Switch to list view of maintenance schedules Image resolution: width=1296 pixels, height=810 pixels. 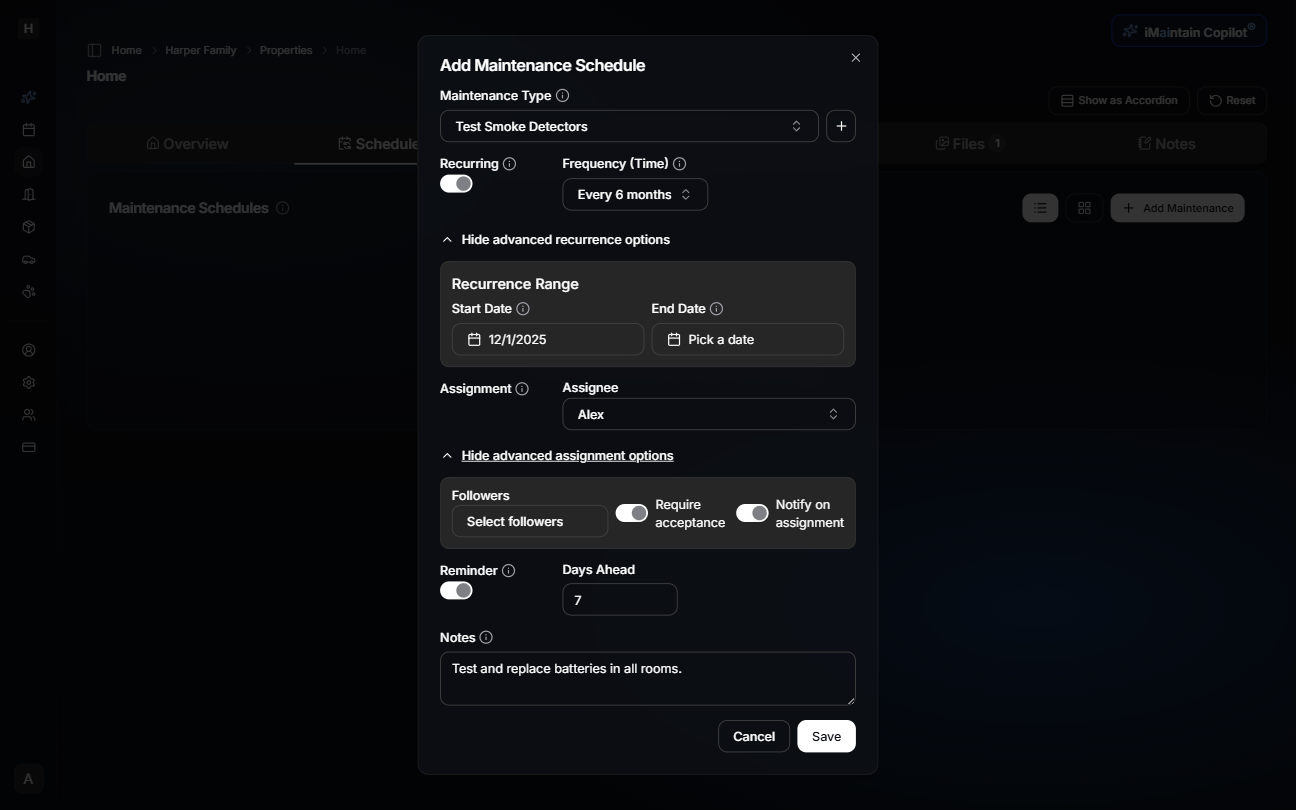point(1040,207)
